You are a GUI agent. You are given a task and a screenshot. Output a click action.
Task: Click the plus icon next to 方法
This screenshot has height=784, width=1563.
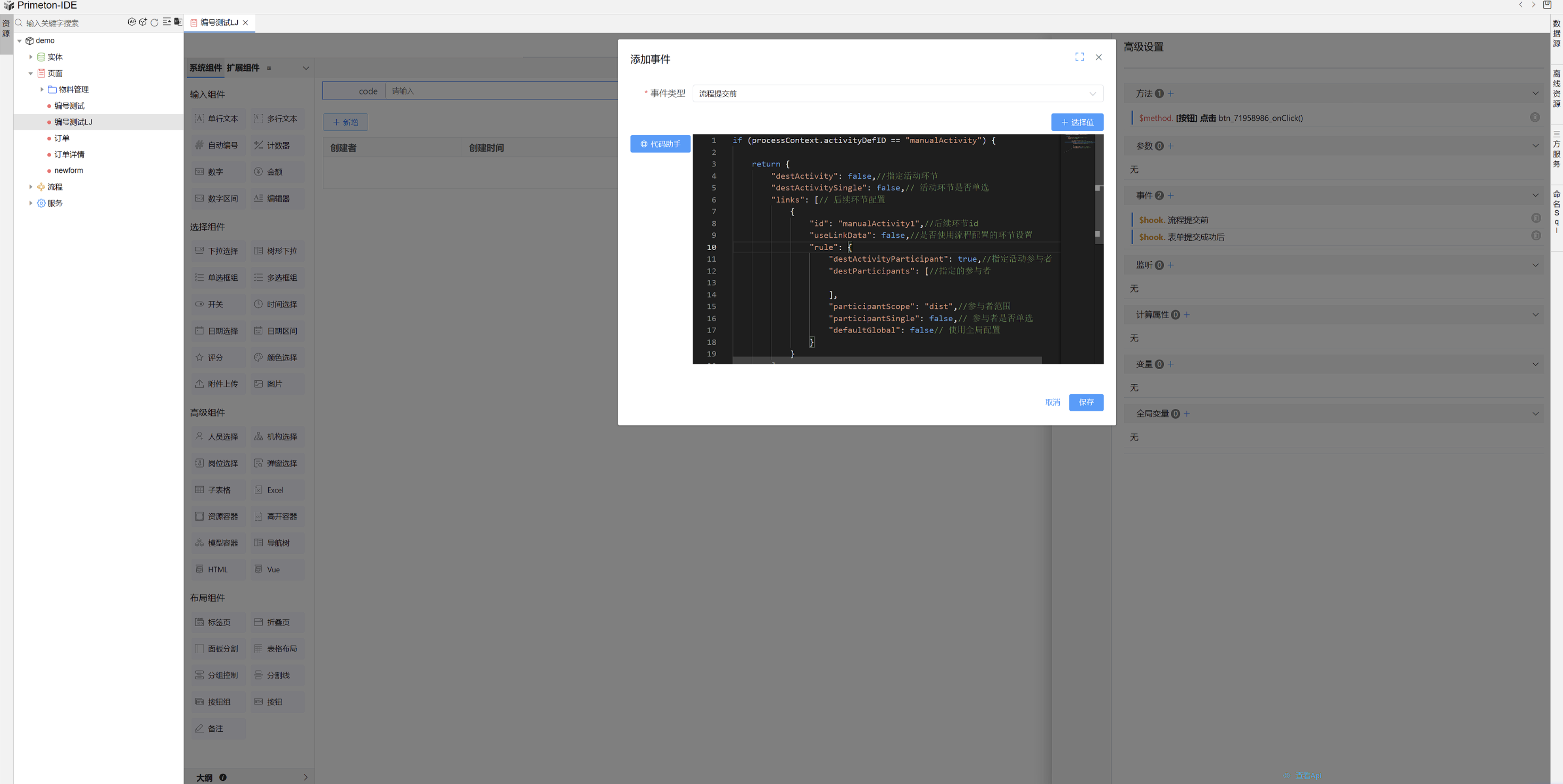click(x=1170, y=94)
